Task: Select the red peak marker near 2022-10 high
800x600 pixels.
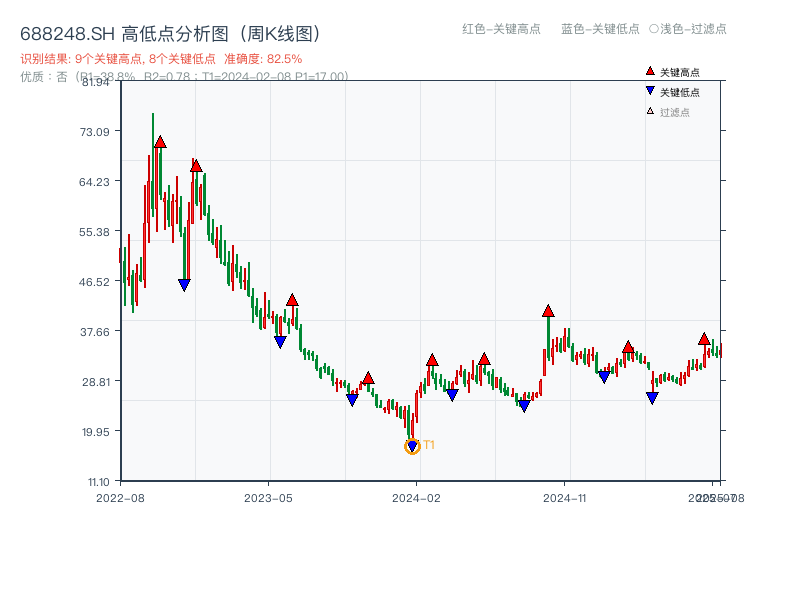Action: [x=160, y=143]
